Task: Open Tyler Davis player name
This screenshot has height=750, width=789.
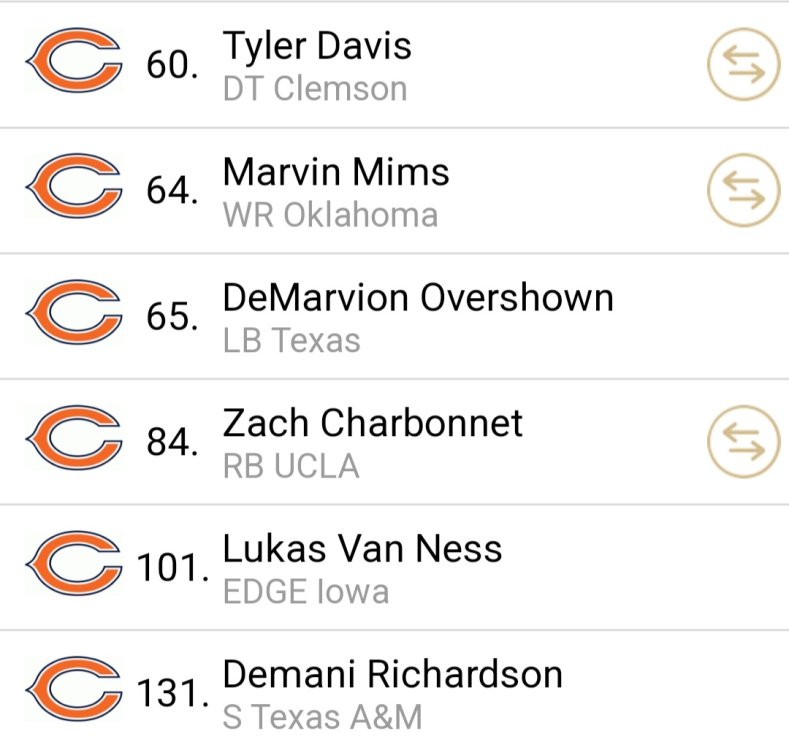Action: [317, 46]
